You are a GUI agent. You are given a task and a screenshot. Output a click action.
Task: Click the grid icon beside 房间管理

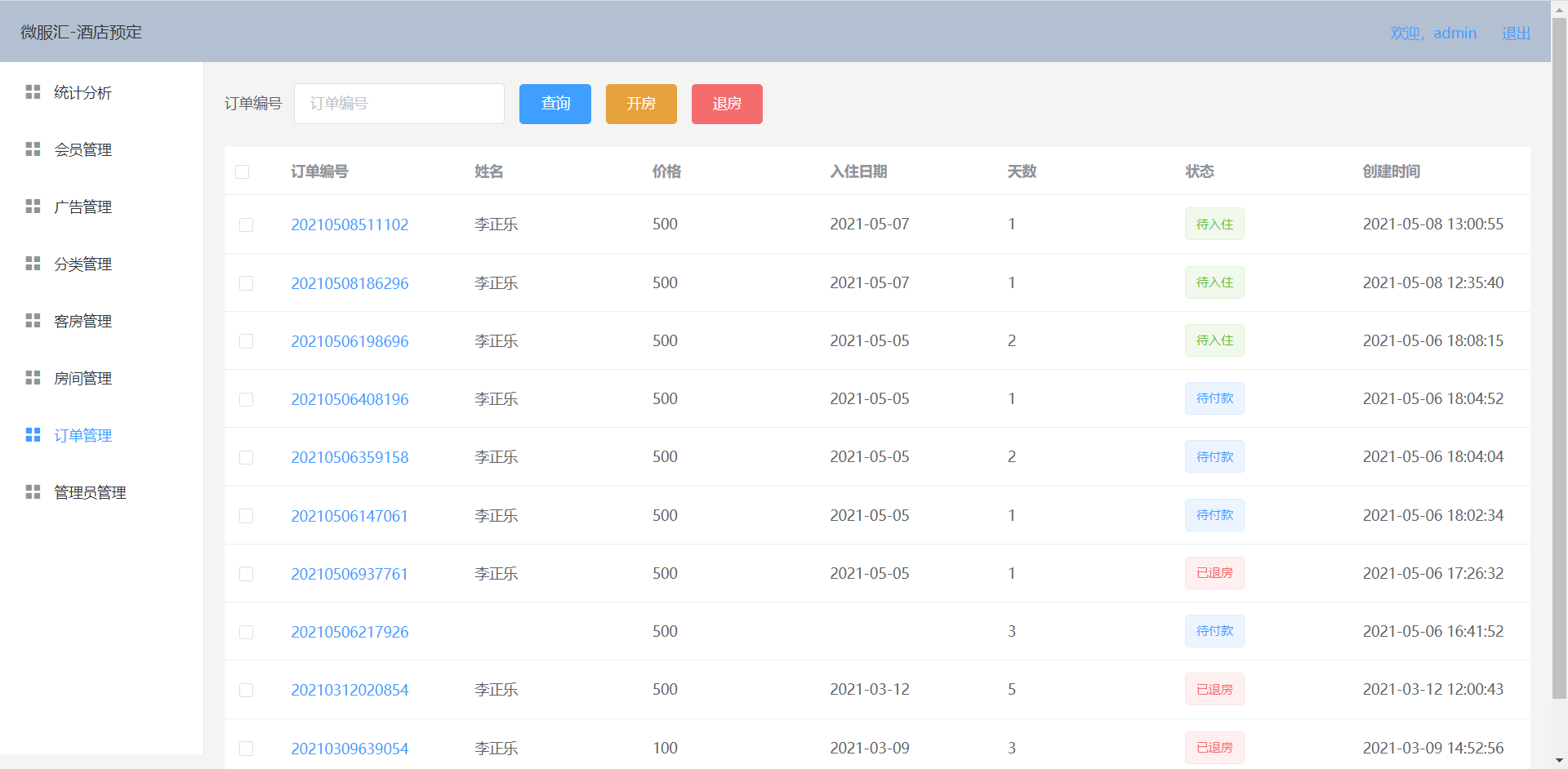(33, 377)
